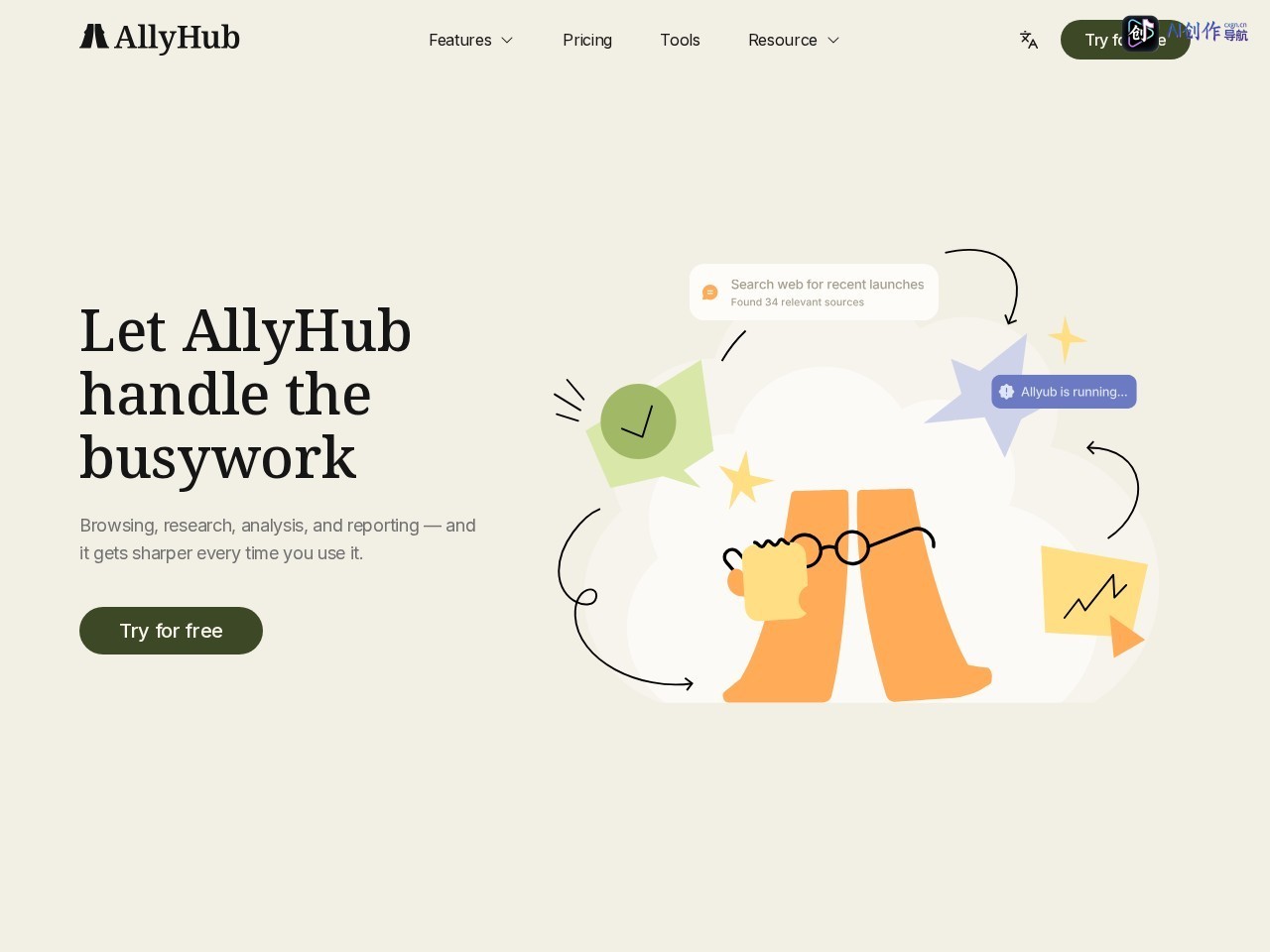Click the 'Found 34 relevant sources' text

tap(798, 302)
